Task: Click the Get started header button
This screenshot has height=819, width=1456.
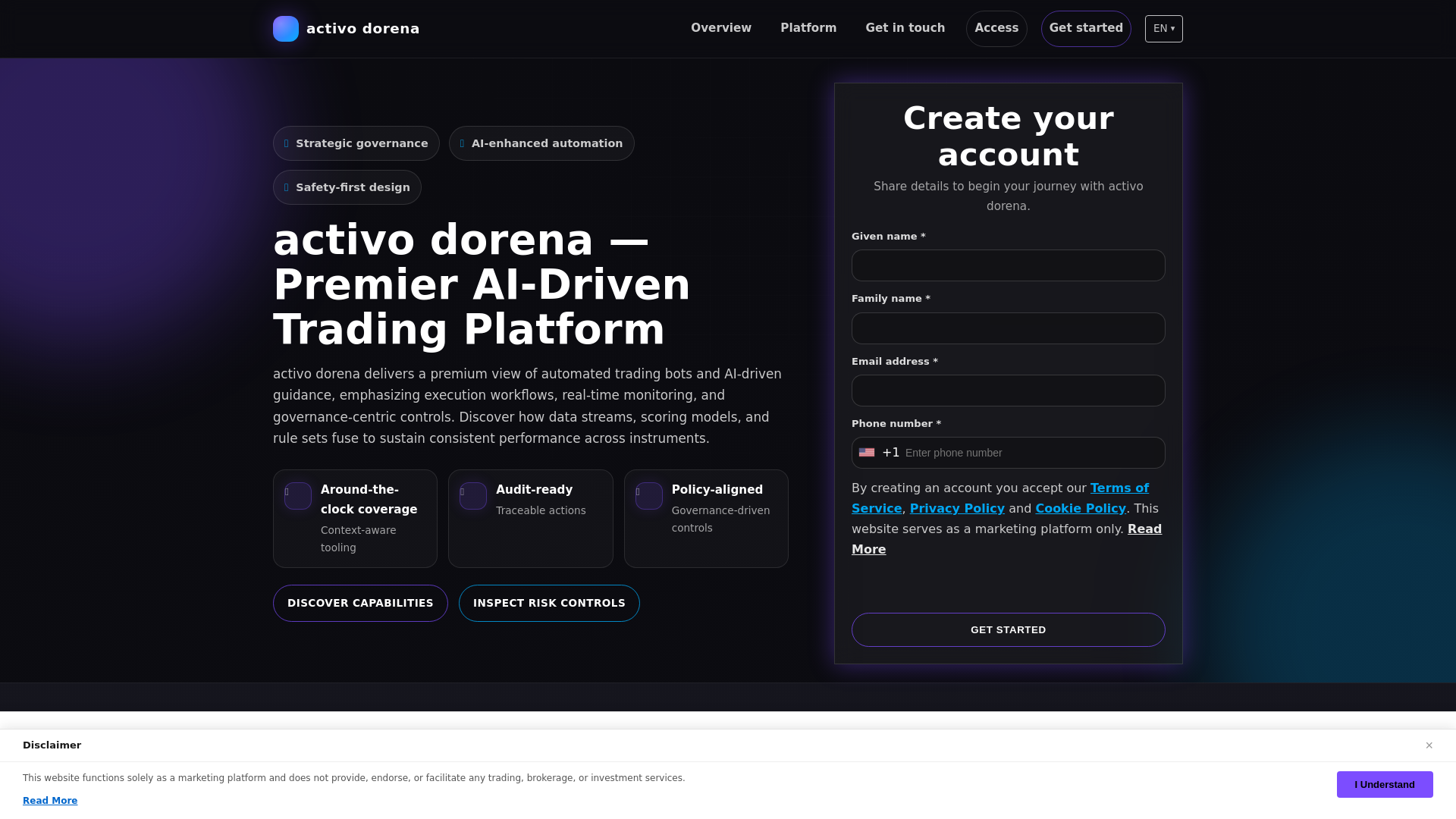Action: (1086, 29)
